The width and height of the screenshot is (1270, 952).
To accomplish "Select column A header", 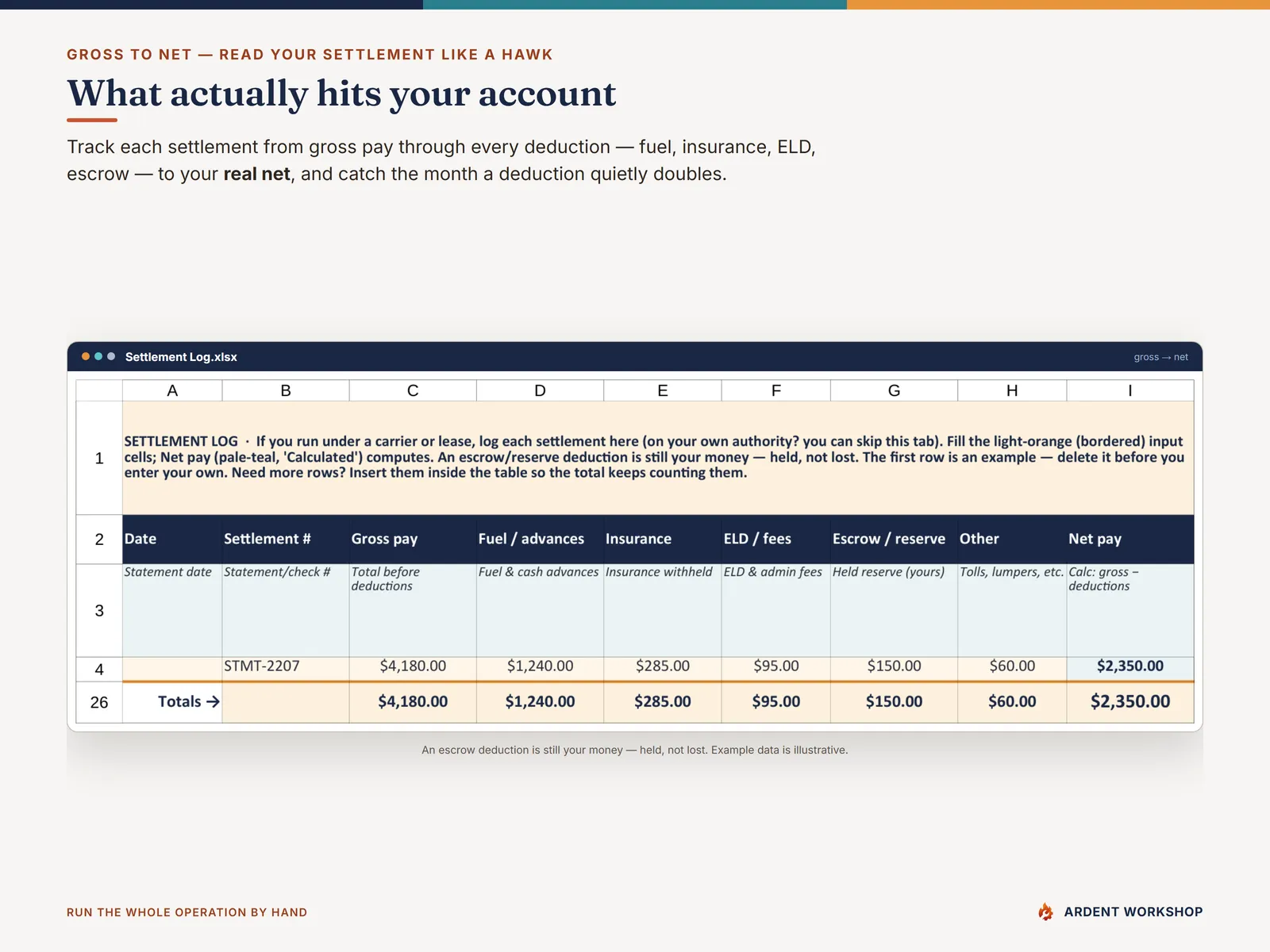I will click(172, 390).
